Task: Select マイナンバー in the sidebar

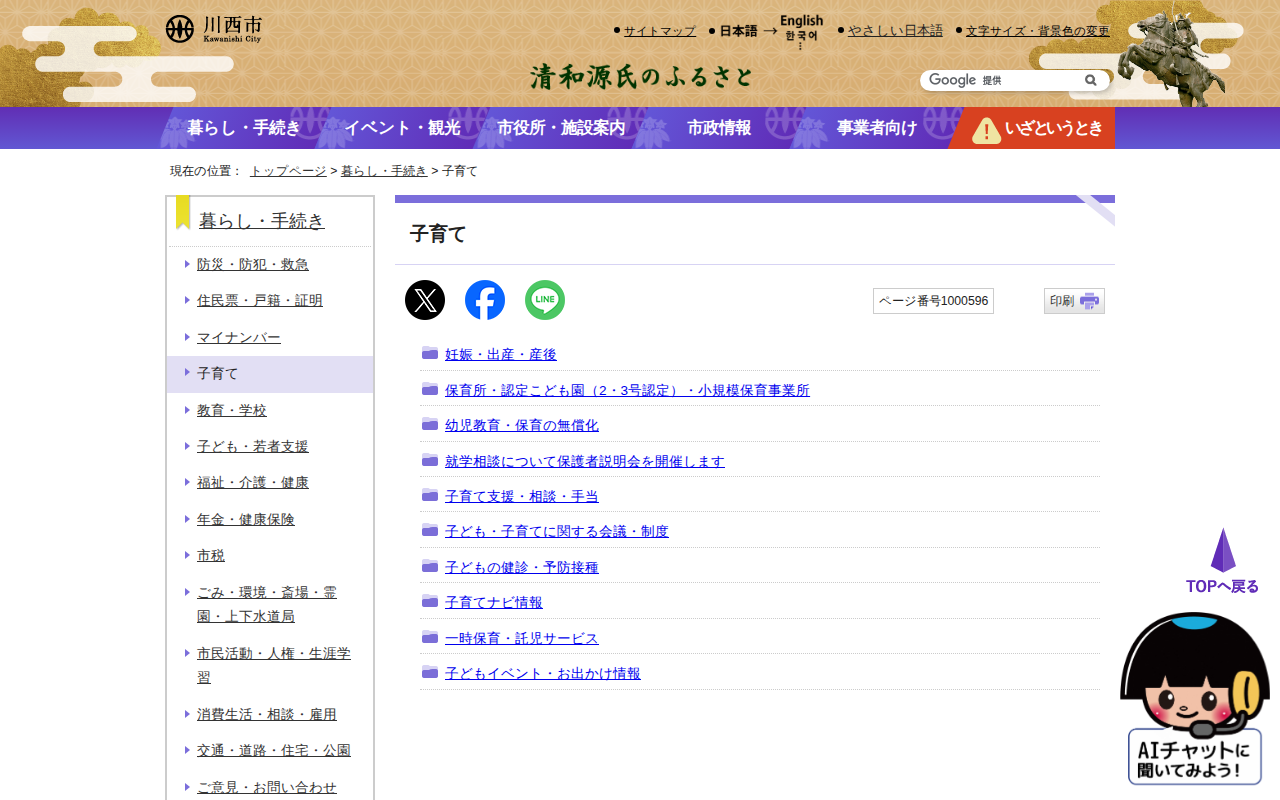Action: click(x=238, y=337)
